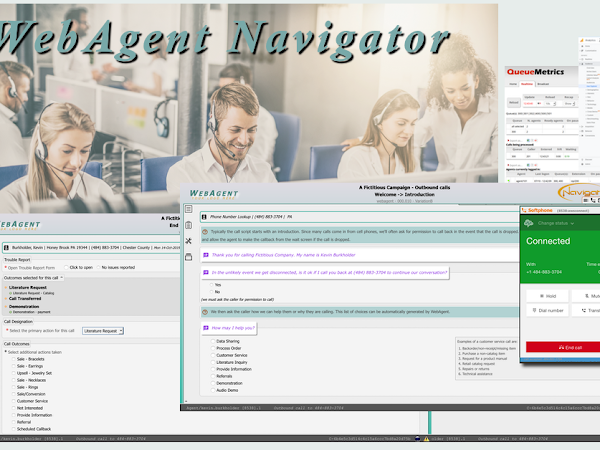The height and width of the screenshot is (450, 600).
Task: Check the 'Not Interested' outcome
Action: click(13, 408)
